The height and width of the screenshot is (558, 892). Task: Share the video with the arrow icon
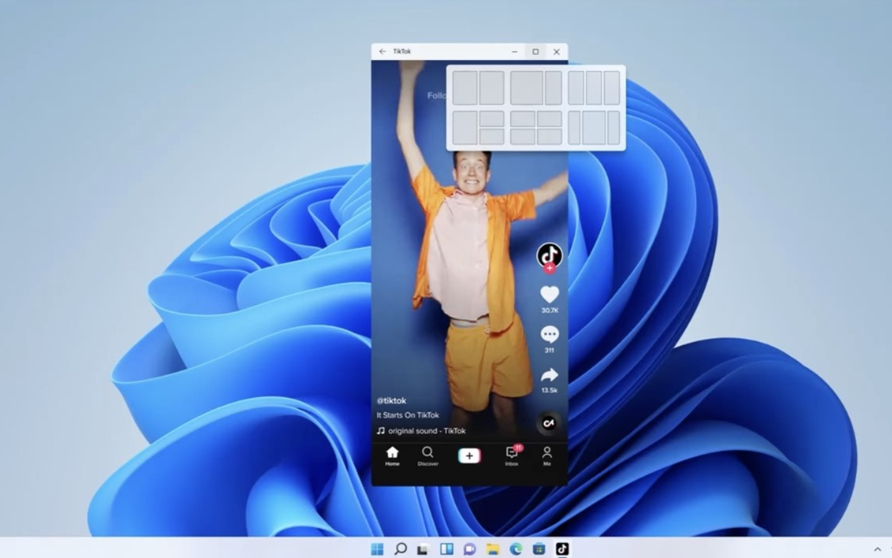550,375
